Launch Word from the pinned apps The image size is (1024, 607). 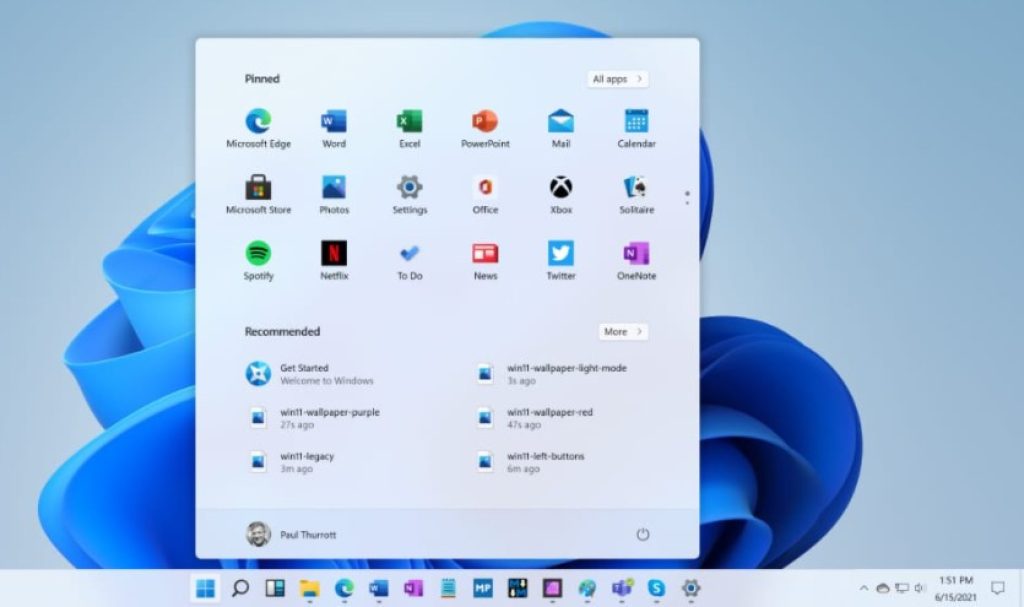coord(334,129)
